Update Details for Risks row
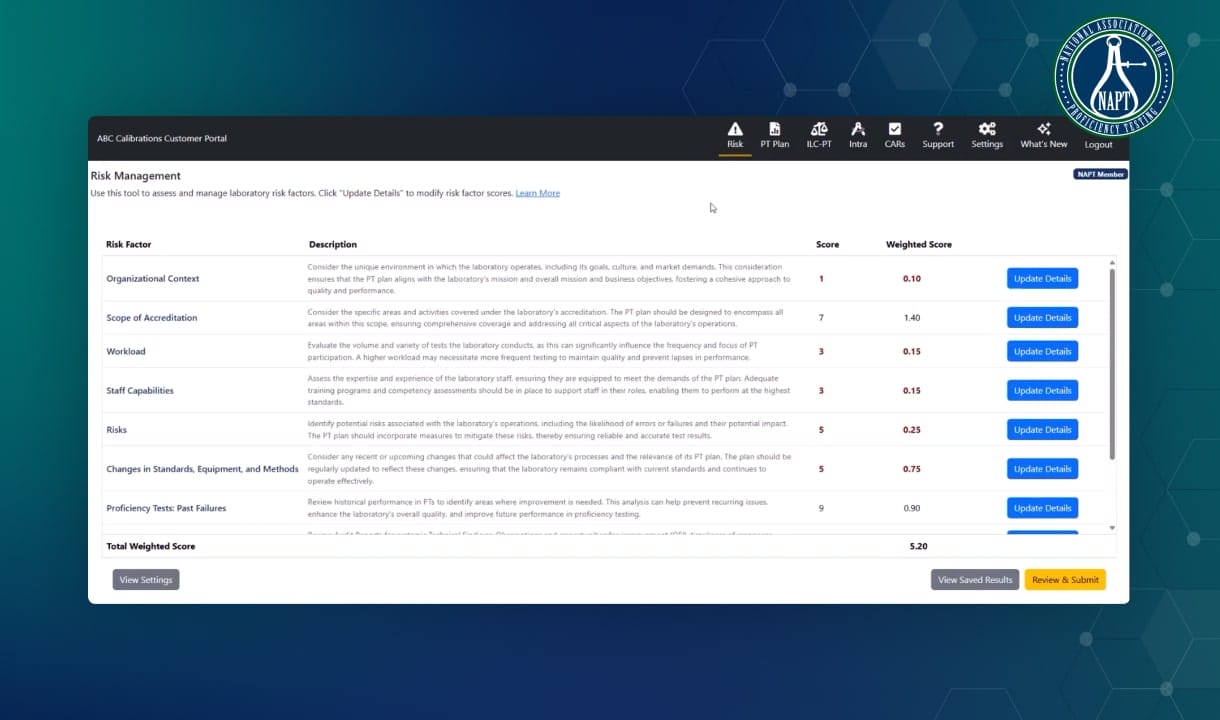 [1042, 430]
